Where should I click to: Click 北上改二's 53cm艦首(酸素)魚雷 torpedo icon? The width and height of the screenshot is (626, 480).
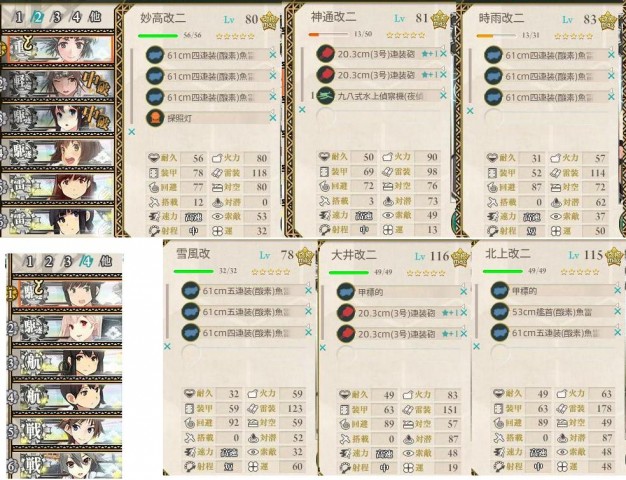499,311
